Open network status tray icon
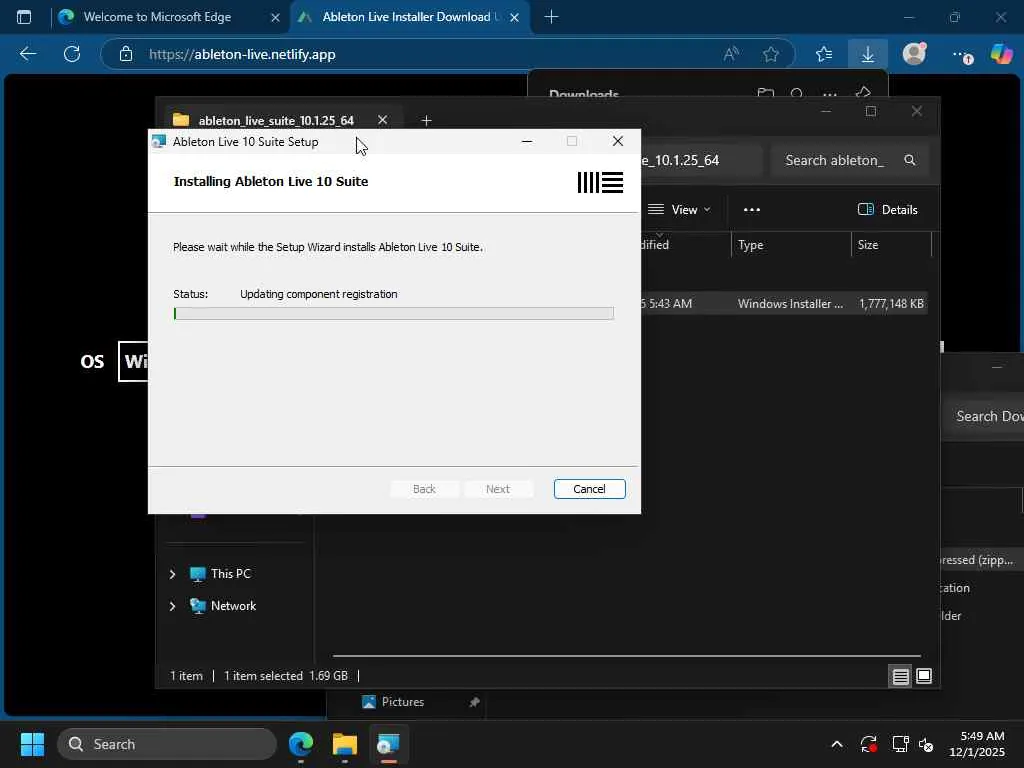Viewport: 1024px width, 768px height. tap(900, 744)
